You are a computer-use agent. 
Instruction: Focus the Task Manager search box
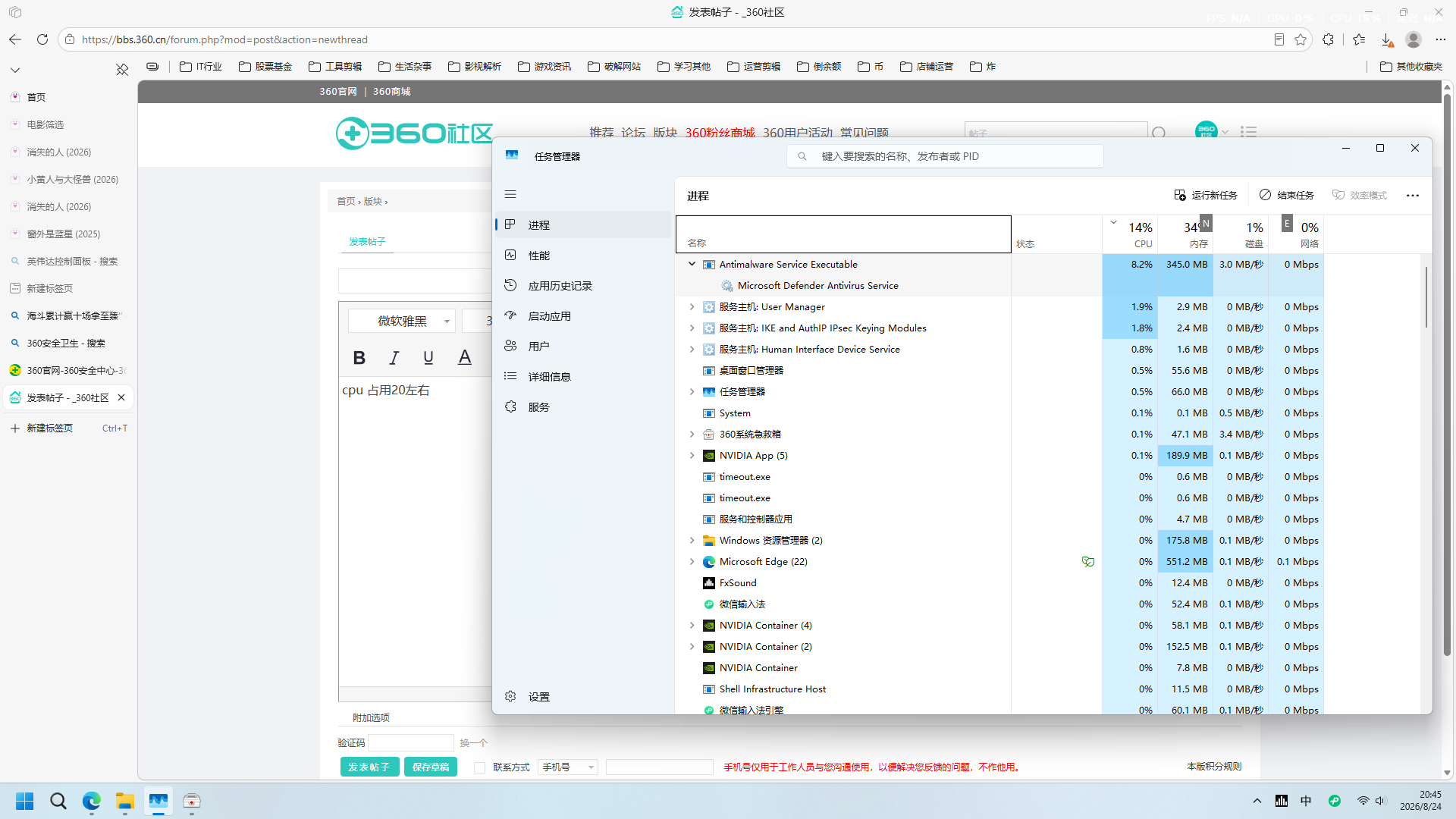pyautogui.click(x=945, y=156)
